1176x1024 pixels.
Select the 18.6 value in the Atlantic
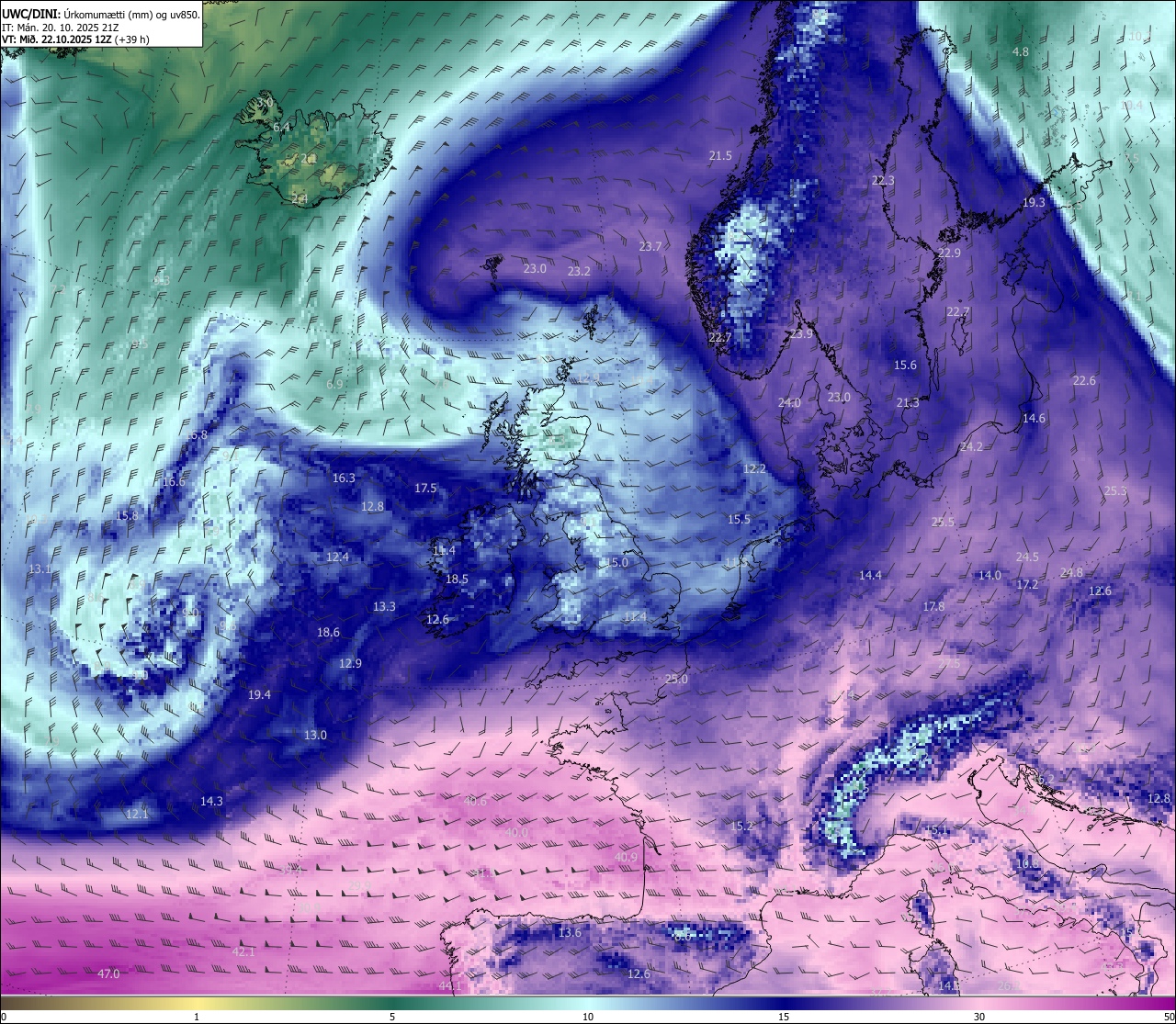pyautogui.click(x=328, y=633)
